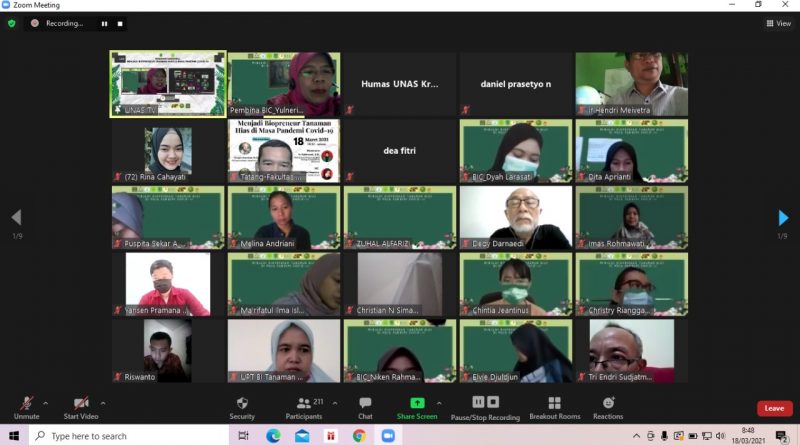Select UNAS TV video tile
800x445 pixels.
(168, 84)
